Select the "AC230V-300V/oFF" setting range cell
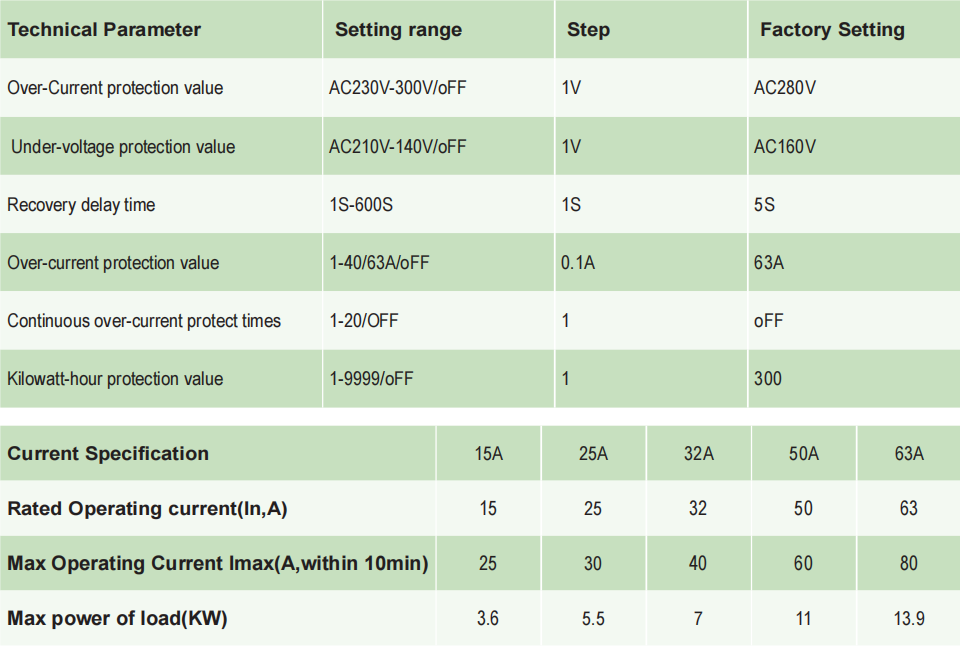960x648 pixels. 397,88
